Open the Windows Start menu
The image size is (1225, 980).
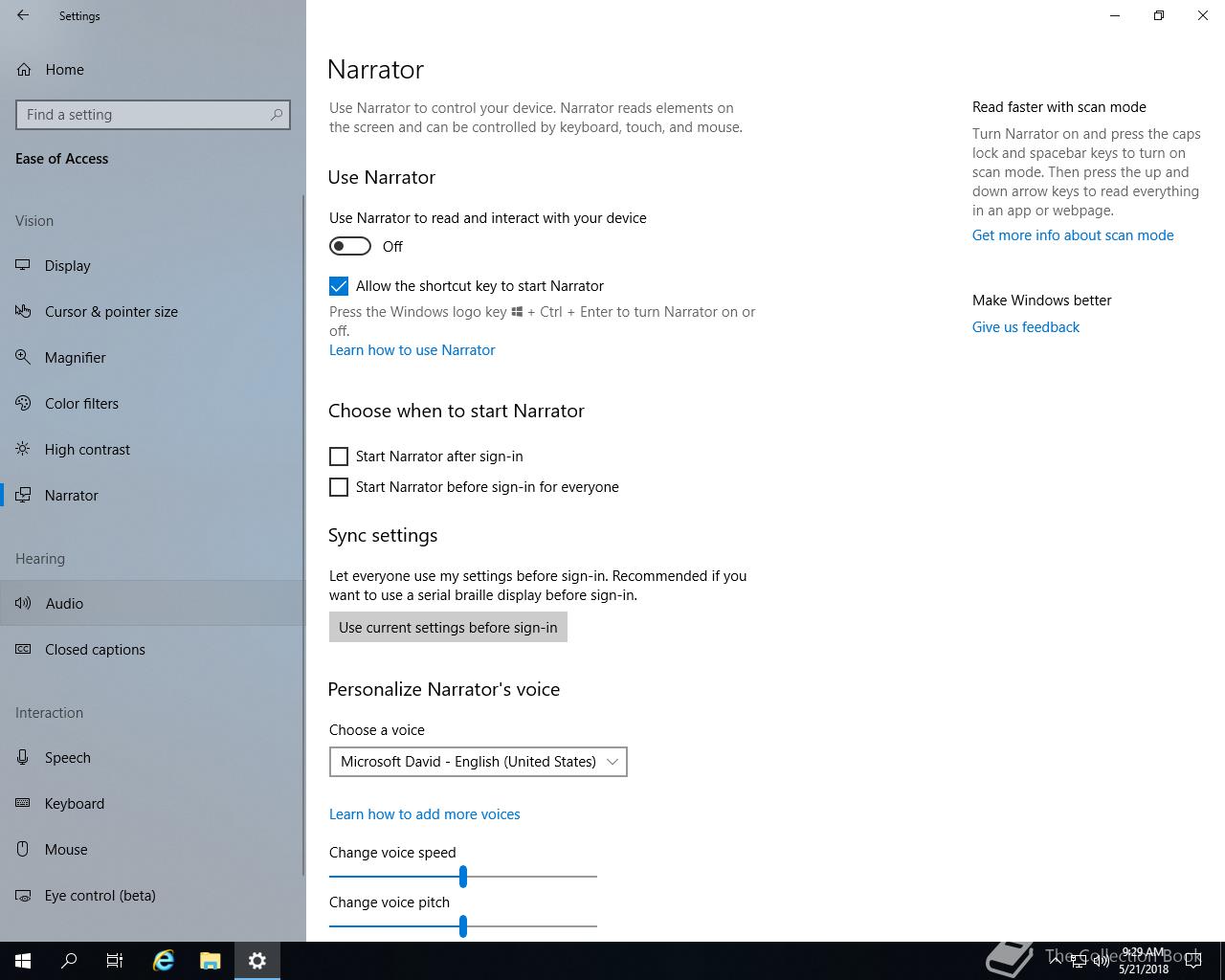(23, 961)
